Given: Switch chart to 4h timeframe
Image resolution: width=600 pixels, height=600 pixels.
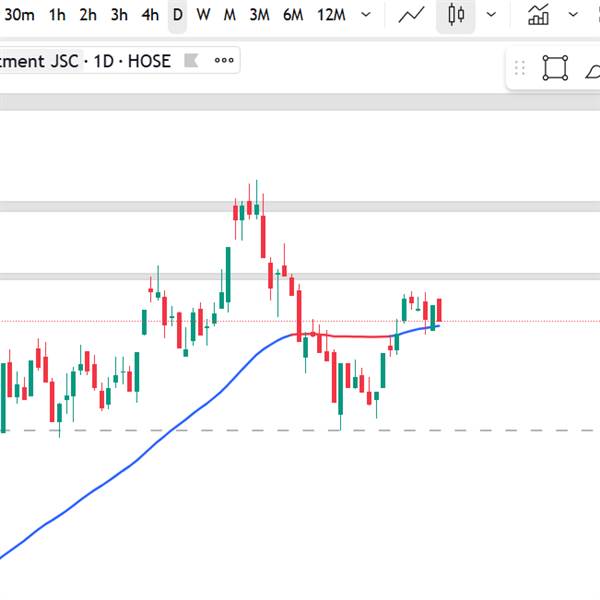Looking at the screenshot, I should pos(150,15).
